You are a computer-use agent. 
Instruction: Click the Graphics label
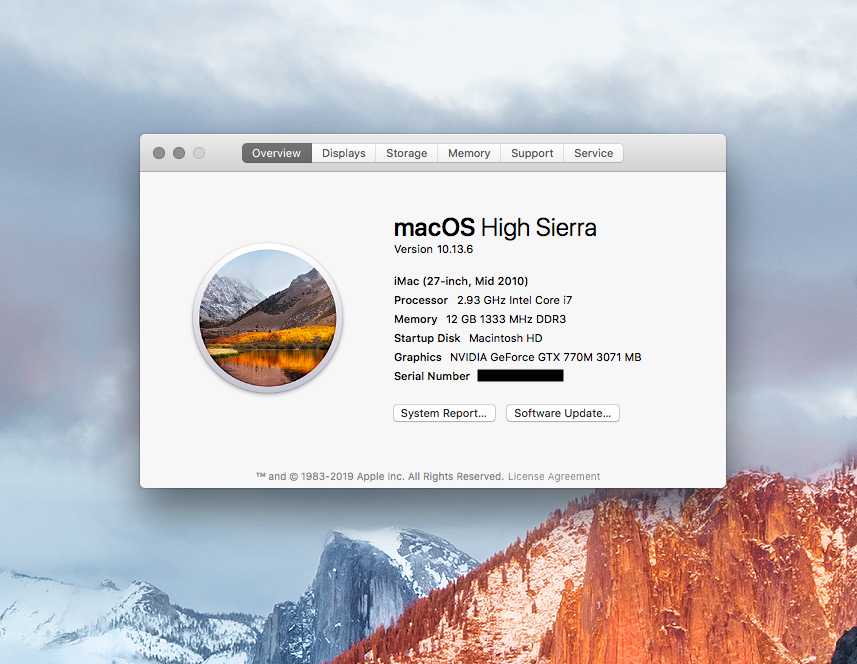tap(418, 357)
